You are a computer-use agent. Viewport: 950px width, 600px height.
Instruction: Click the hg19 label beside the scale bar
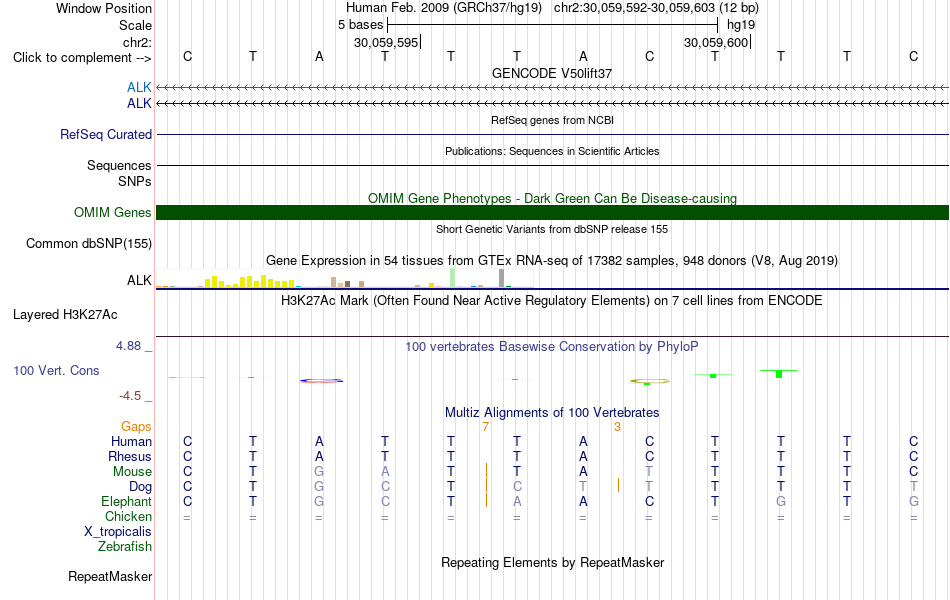[x=741, y=25]
